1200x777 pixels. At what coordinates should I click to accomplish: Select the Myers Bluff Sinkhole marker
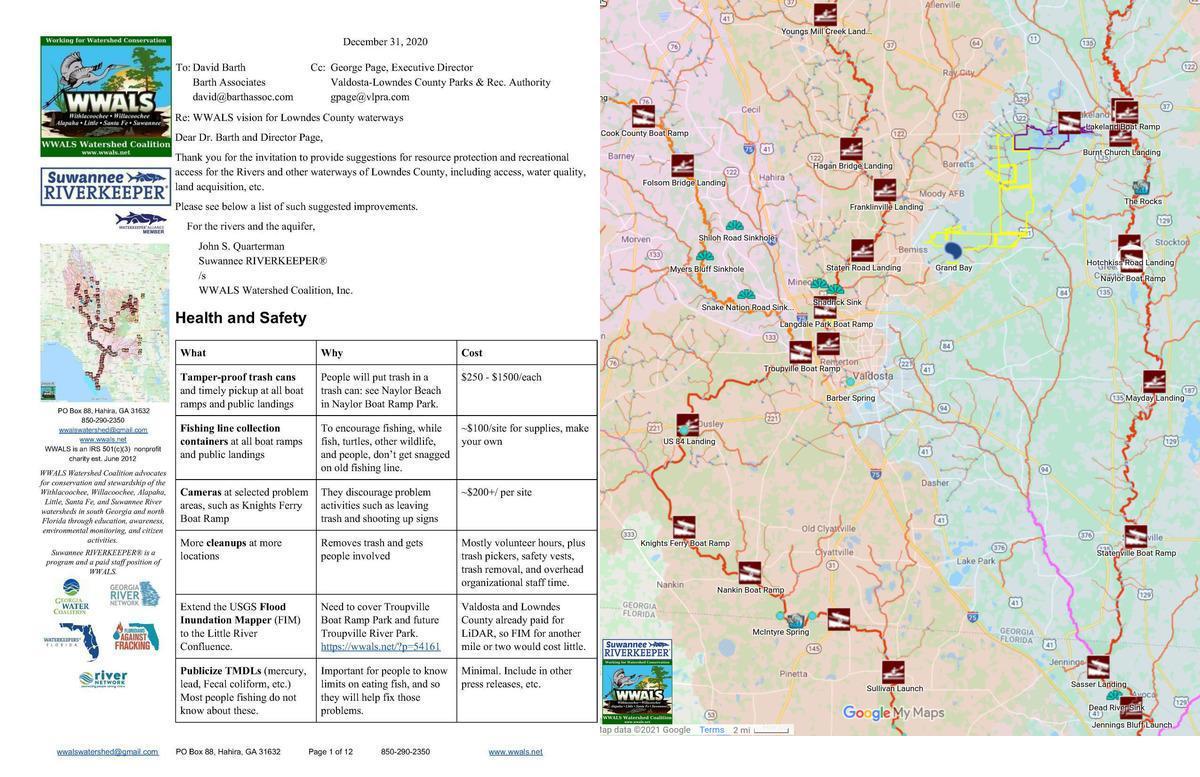[705, 256]
